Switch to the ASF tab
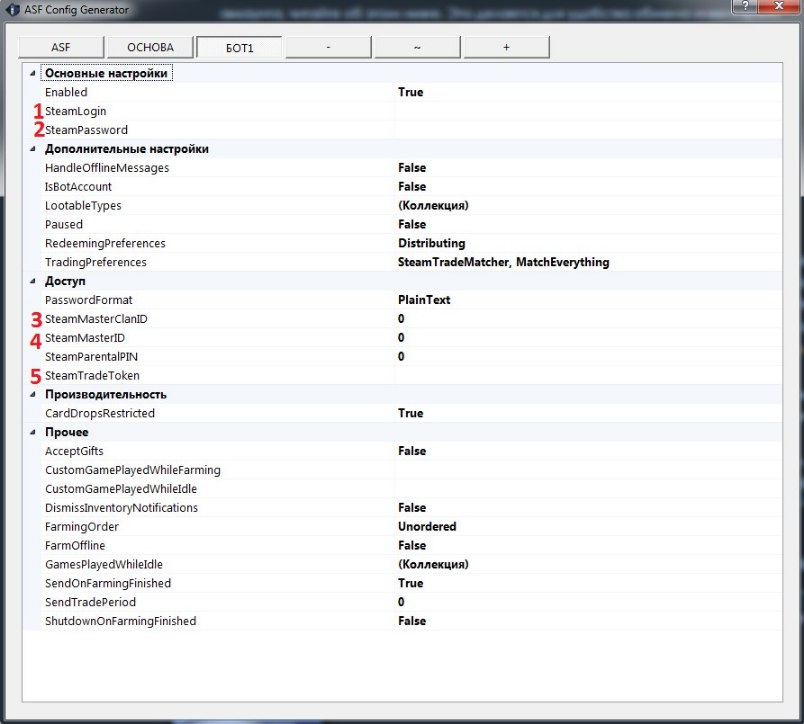This screenshot has height=724, width=804. coord(61,47)
